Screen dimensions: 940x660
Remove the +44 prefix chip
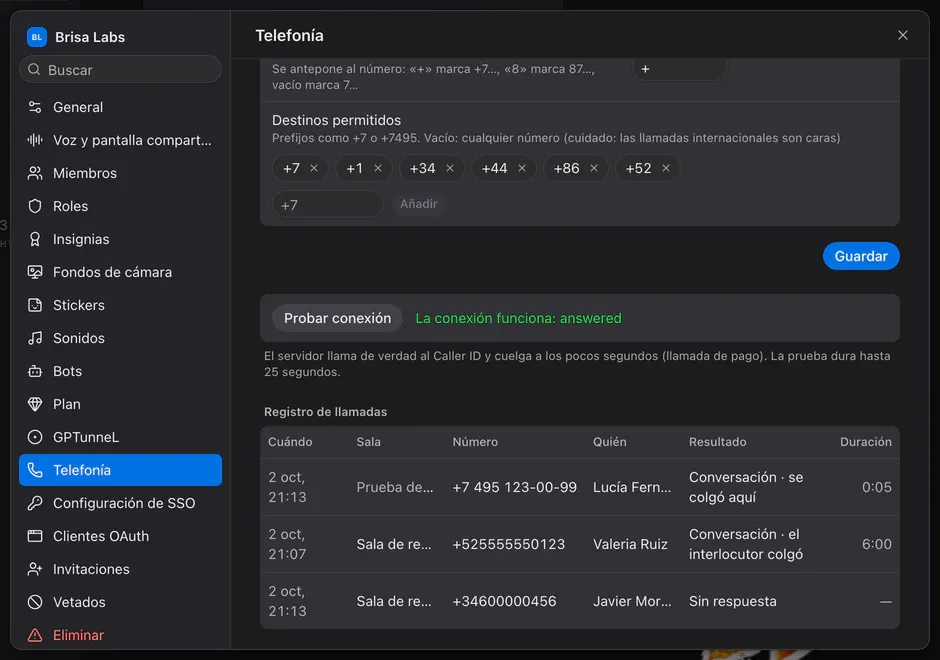click(522, 168)
